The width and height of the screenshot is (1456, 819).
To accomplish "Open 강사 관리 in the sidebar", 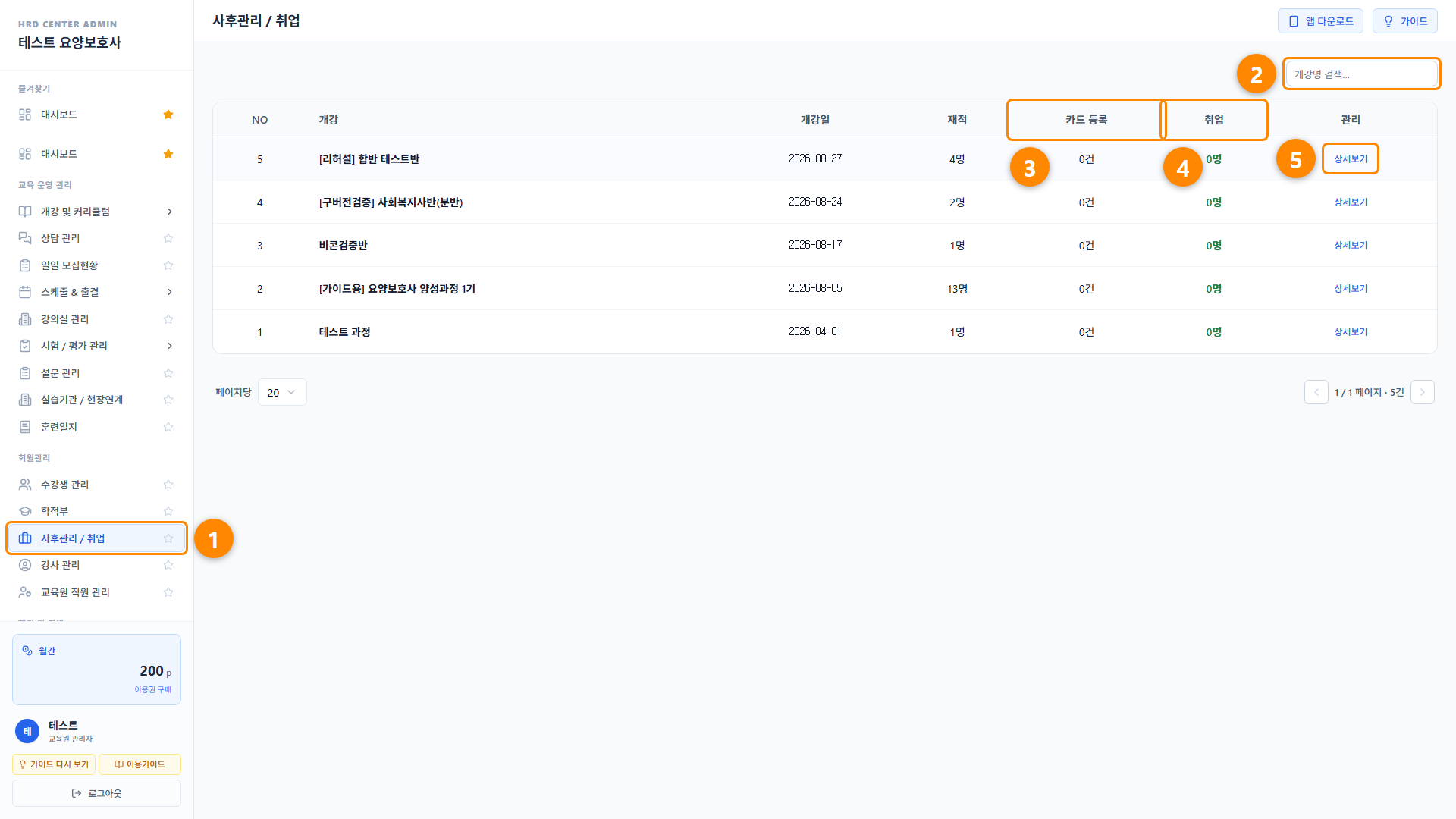I will (96, 565).
